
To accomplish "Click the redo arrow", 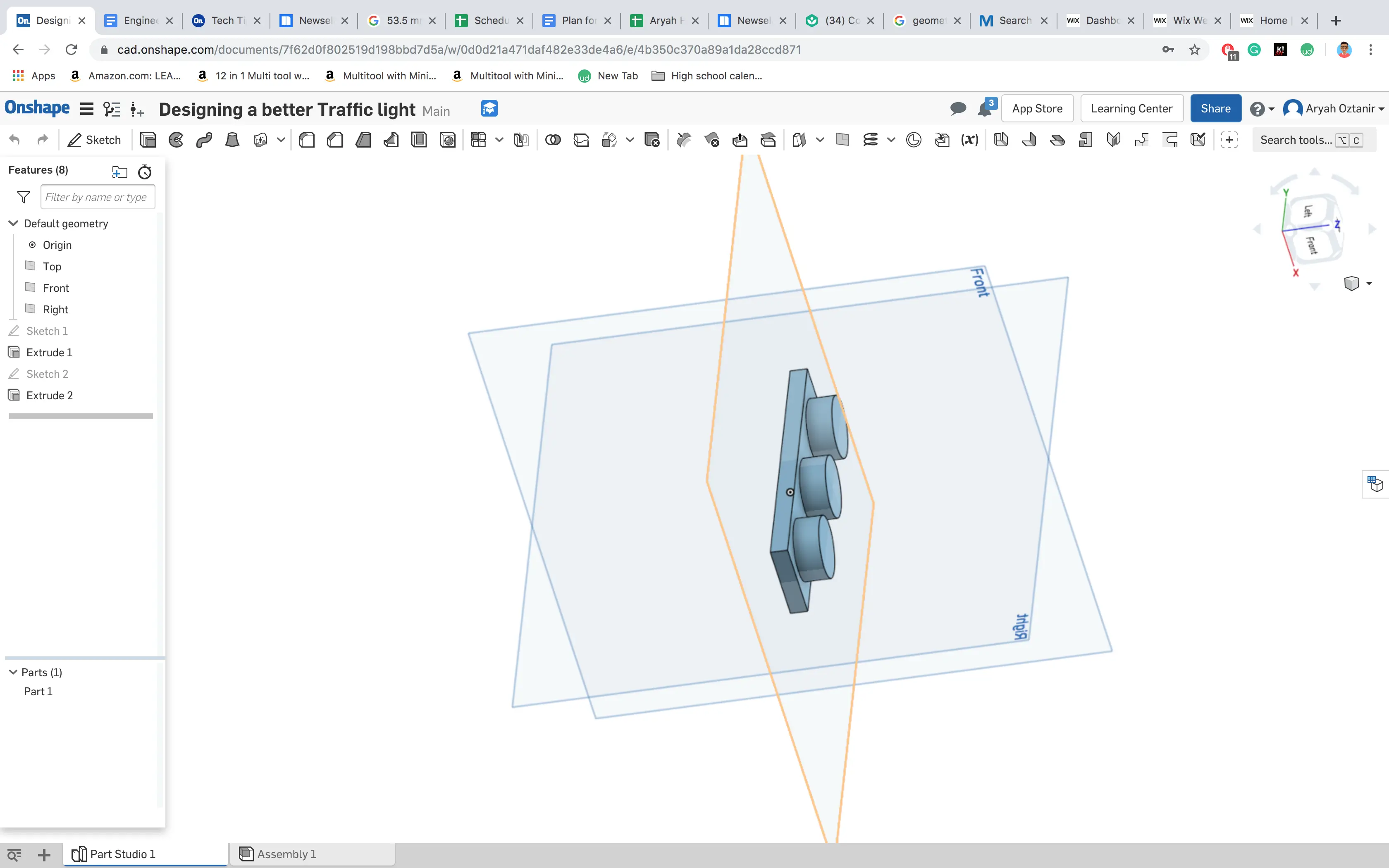I will coord(43,140).
